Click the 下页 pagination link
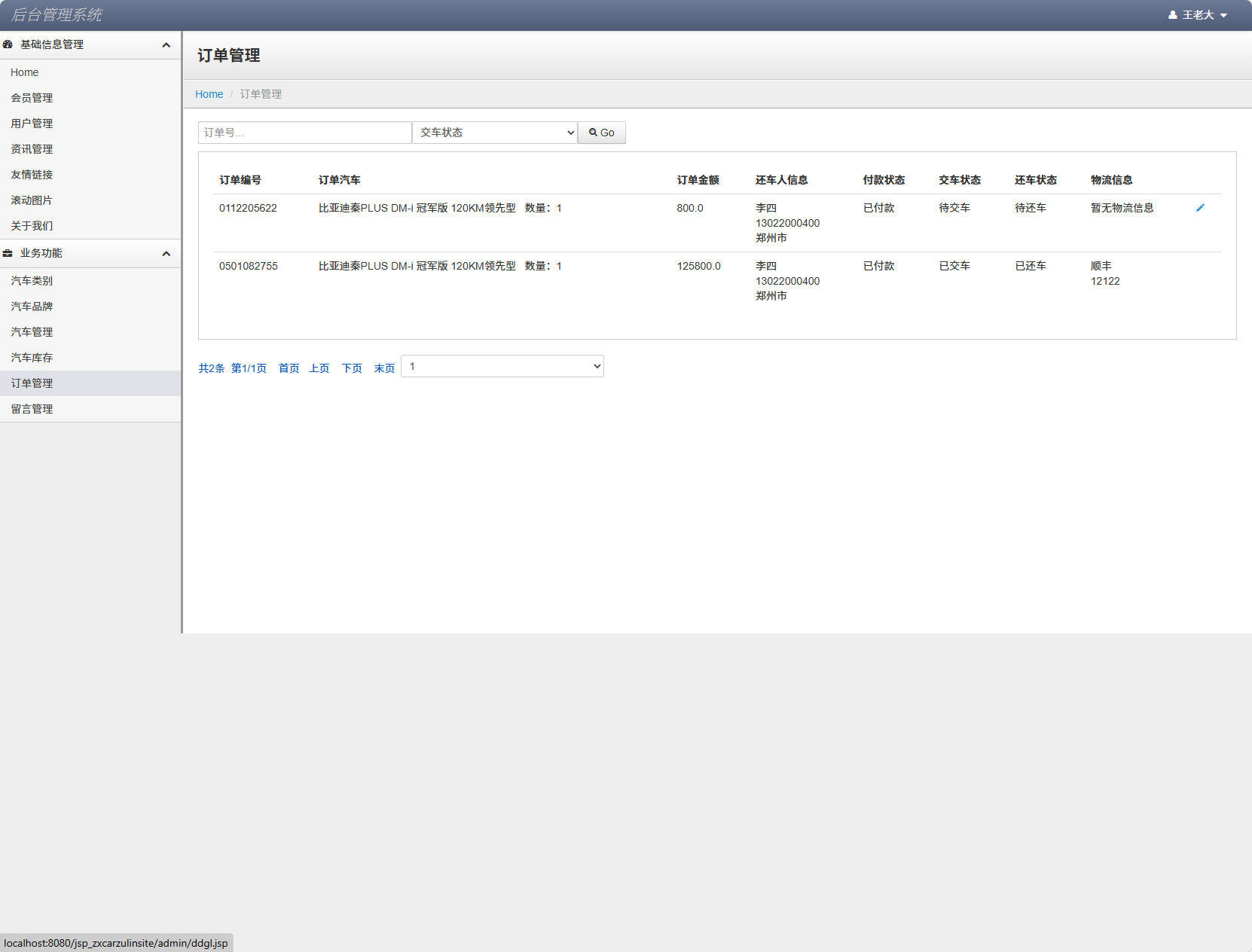 click(x=352, y=368)
